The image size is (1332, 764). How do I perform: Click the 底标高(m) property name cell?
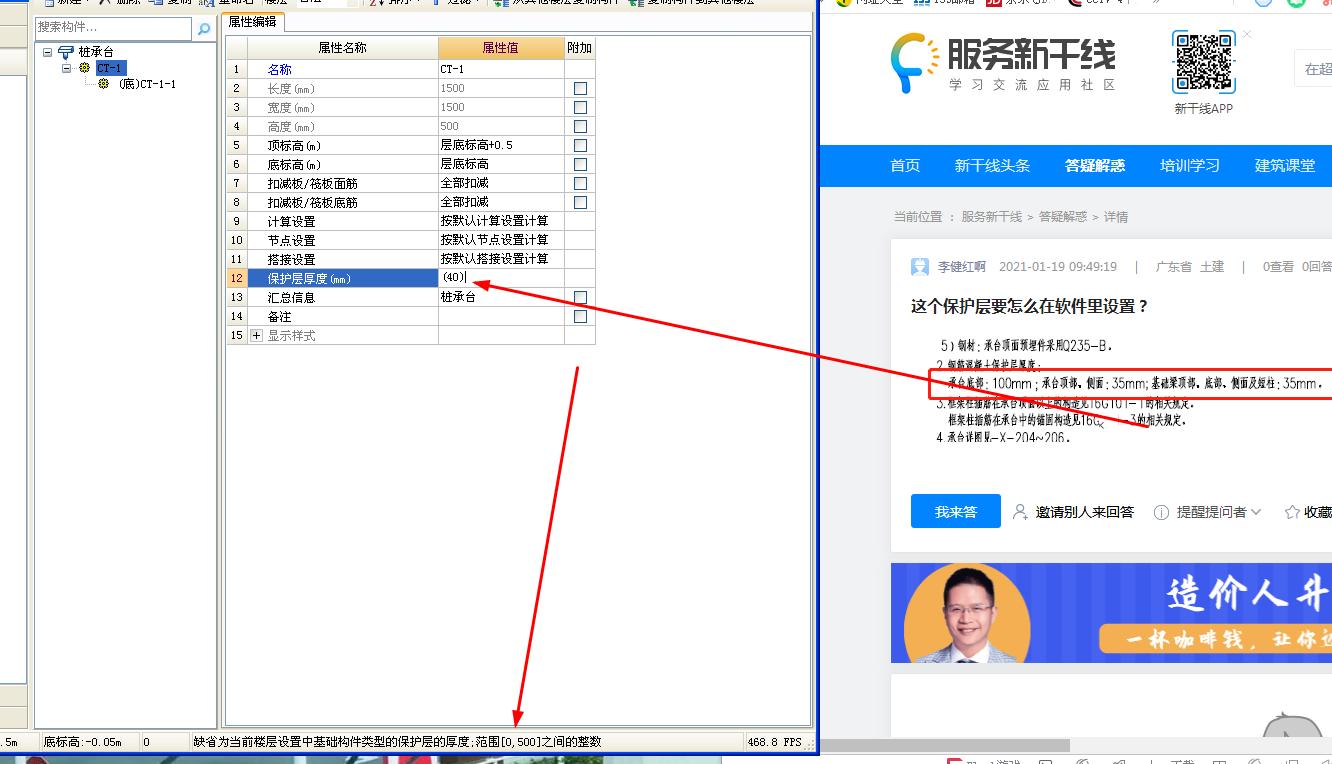coord(343,164)
